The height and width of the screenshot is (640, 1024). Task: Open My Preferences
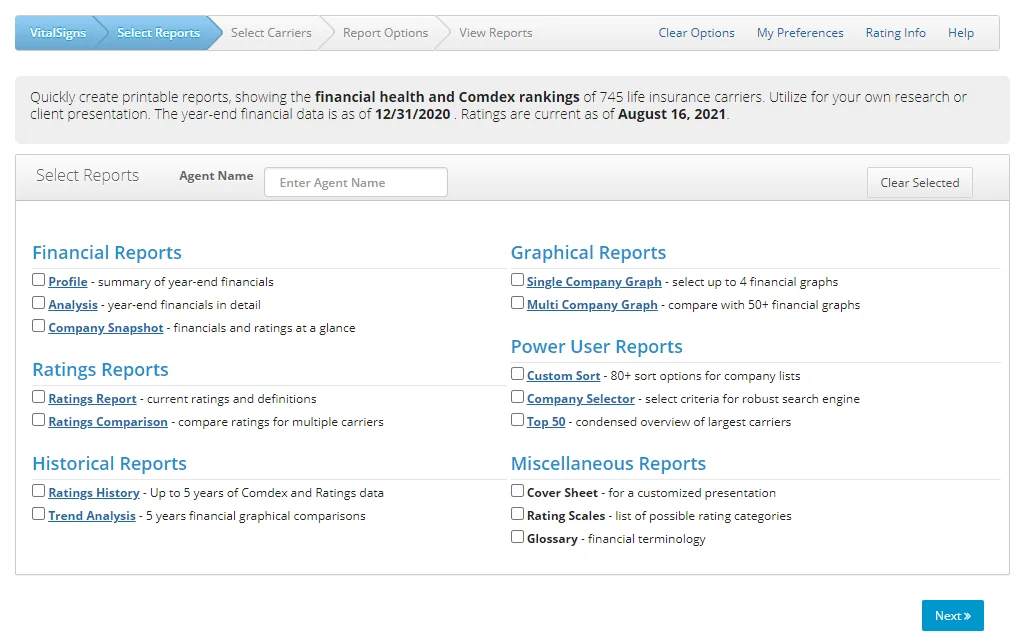coord(800,32)
